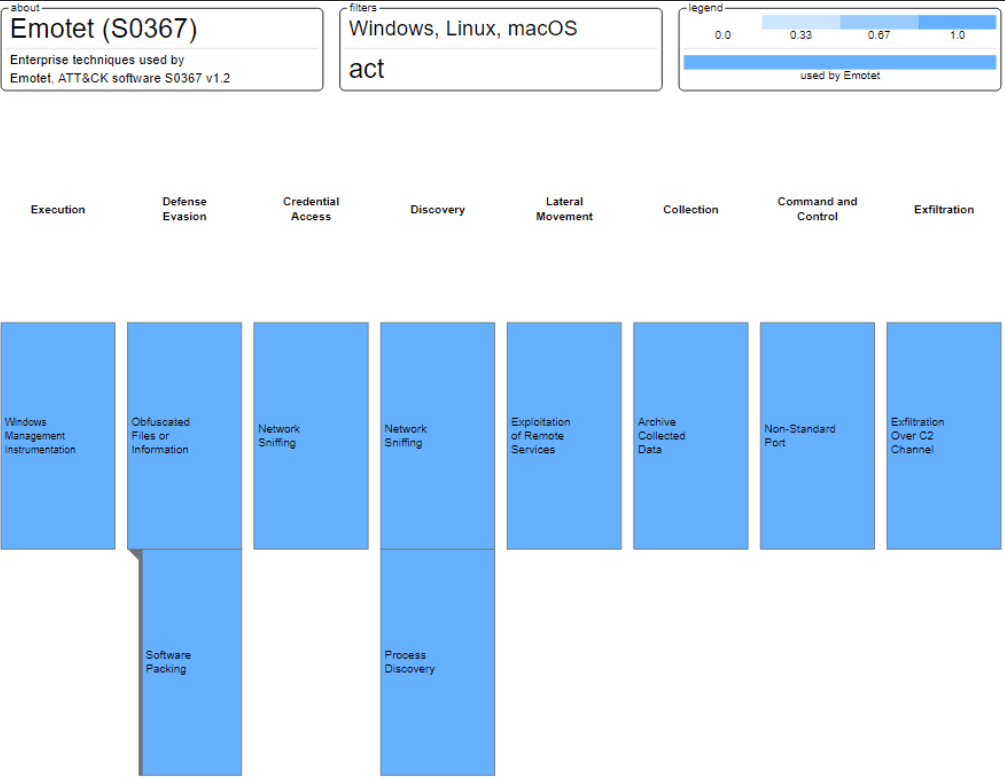1005x779 pixels.
Task: Select Exfiltration Over C2 Channel cell
Action: (x=943, y=436)
